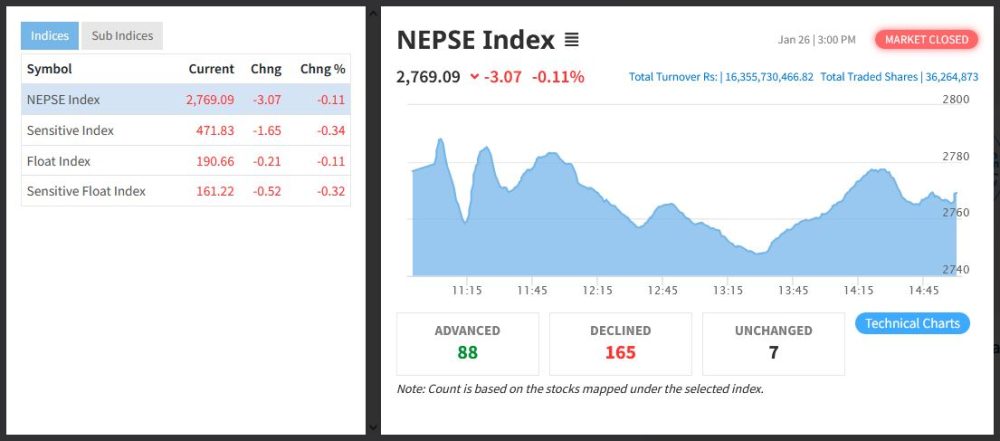Click the scroll-down arrow at panel bottom
The image size is (1000, 441).
[373, 428]
